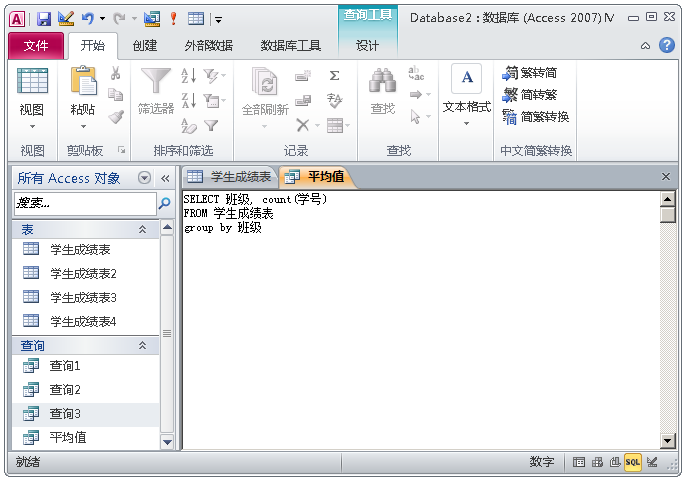This screenshot has width=689, height=480.
Task: Click the Undo arrow icon
Action: pos(88,18)
